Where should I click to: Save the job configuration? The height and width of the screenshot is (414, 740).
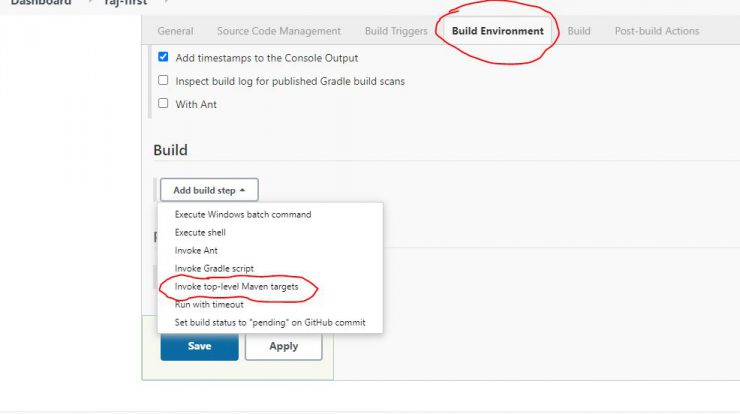click(199, 346)
